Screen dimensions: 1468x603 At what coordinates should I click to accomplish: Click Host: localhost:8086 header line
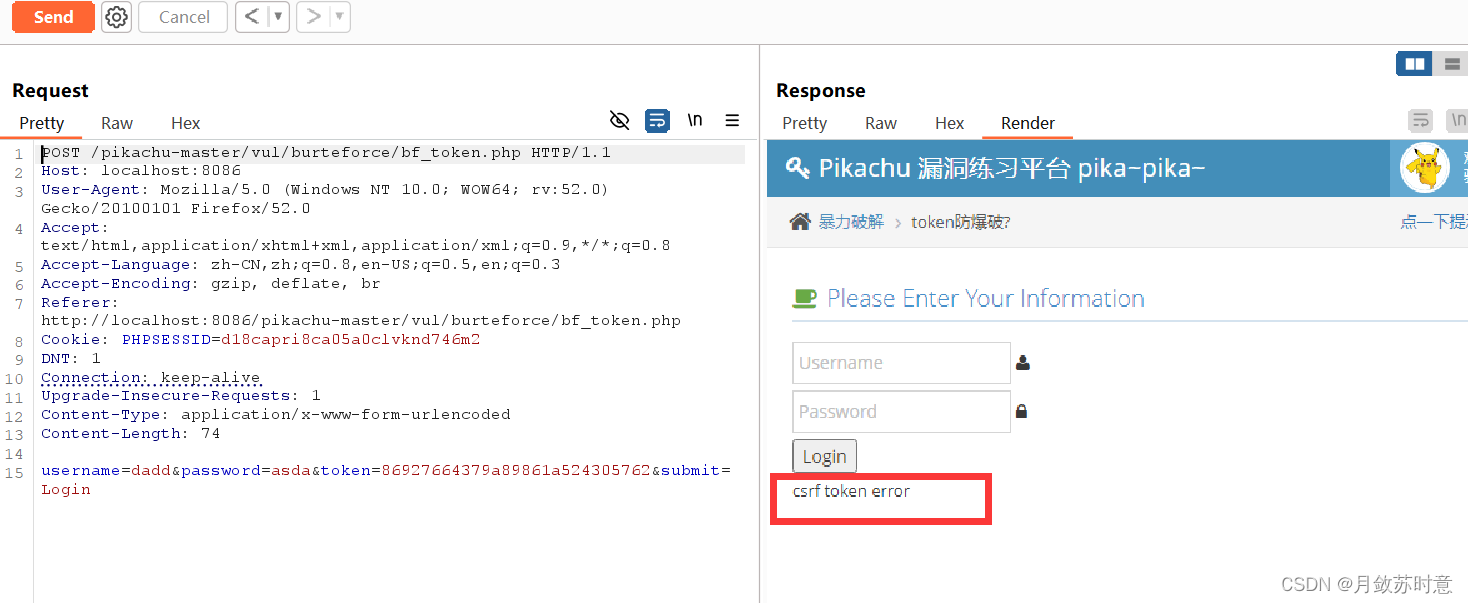coord(141,171)
